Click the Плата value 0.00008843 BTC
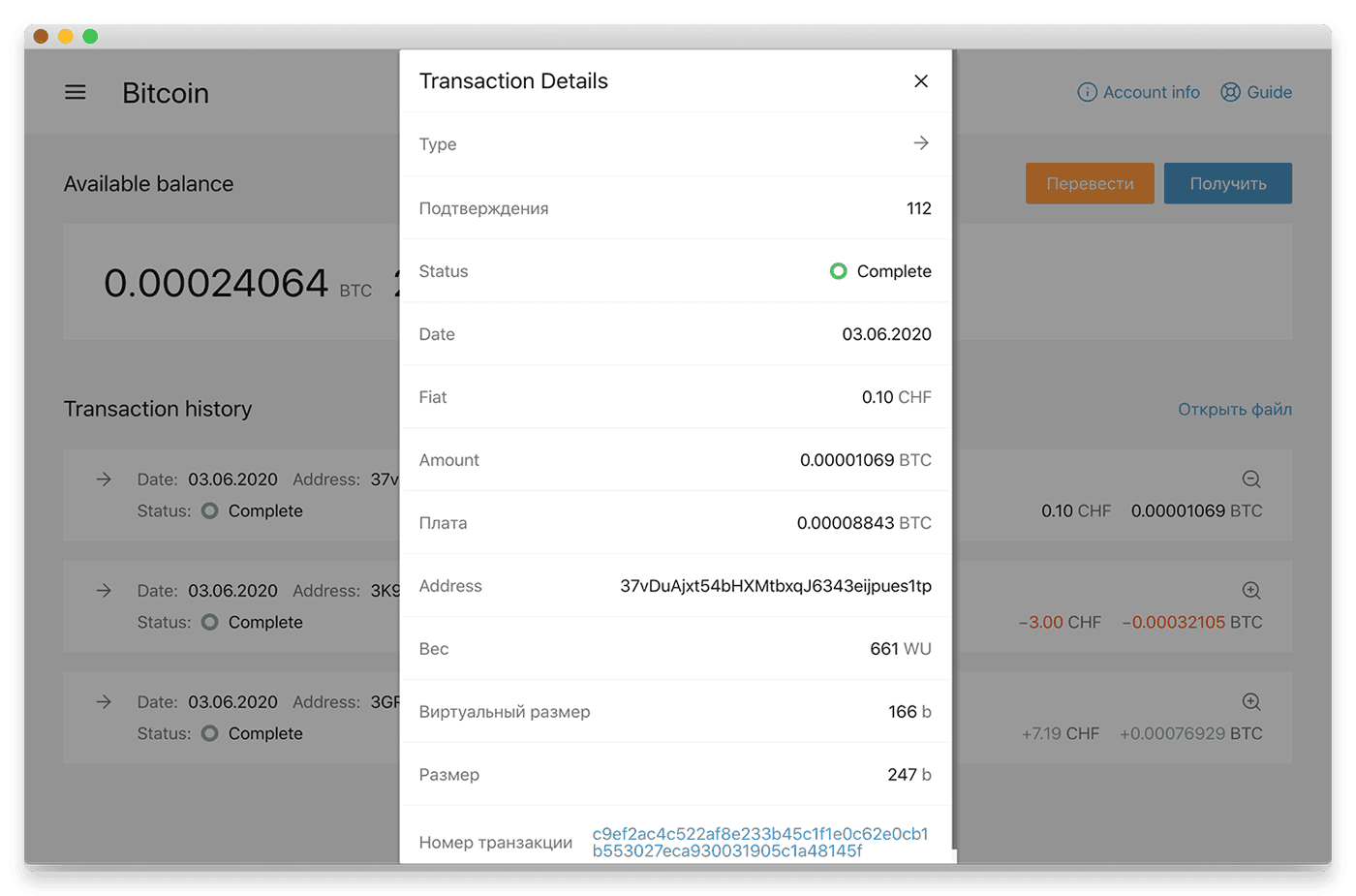Screen dimensions: 1356x896 864,523
